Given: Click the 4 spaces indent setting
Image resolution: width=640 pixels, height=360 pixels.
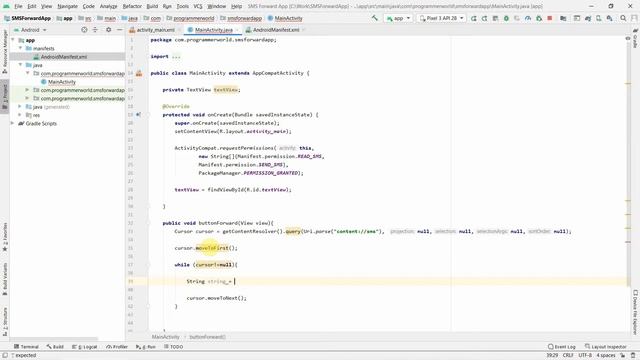Looking at the screenshot, I should coord(606,356).
